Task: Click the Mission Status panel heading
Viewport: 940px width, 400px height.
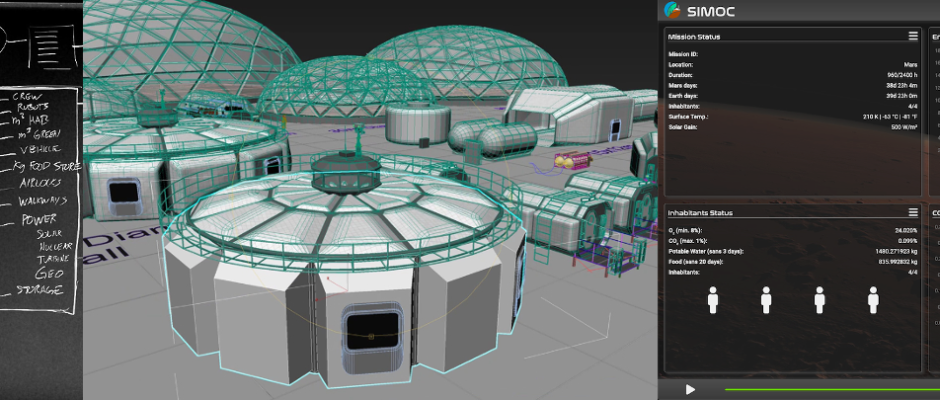Action: tap(696, 37)
